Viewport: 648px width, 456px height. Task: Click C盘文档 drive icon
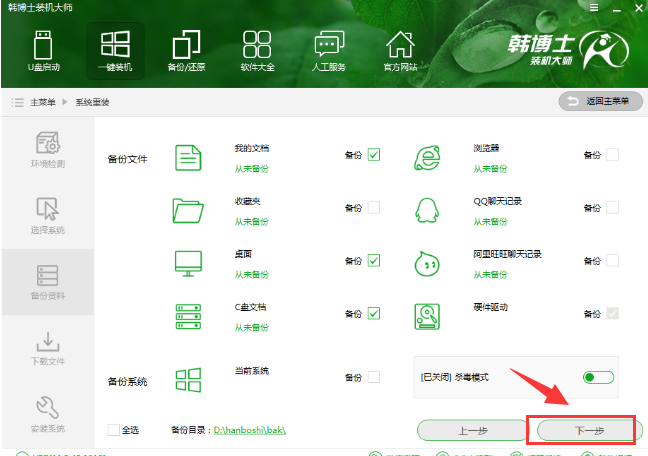click(188, 316)
